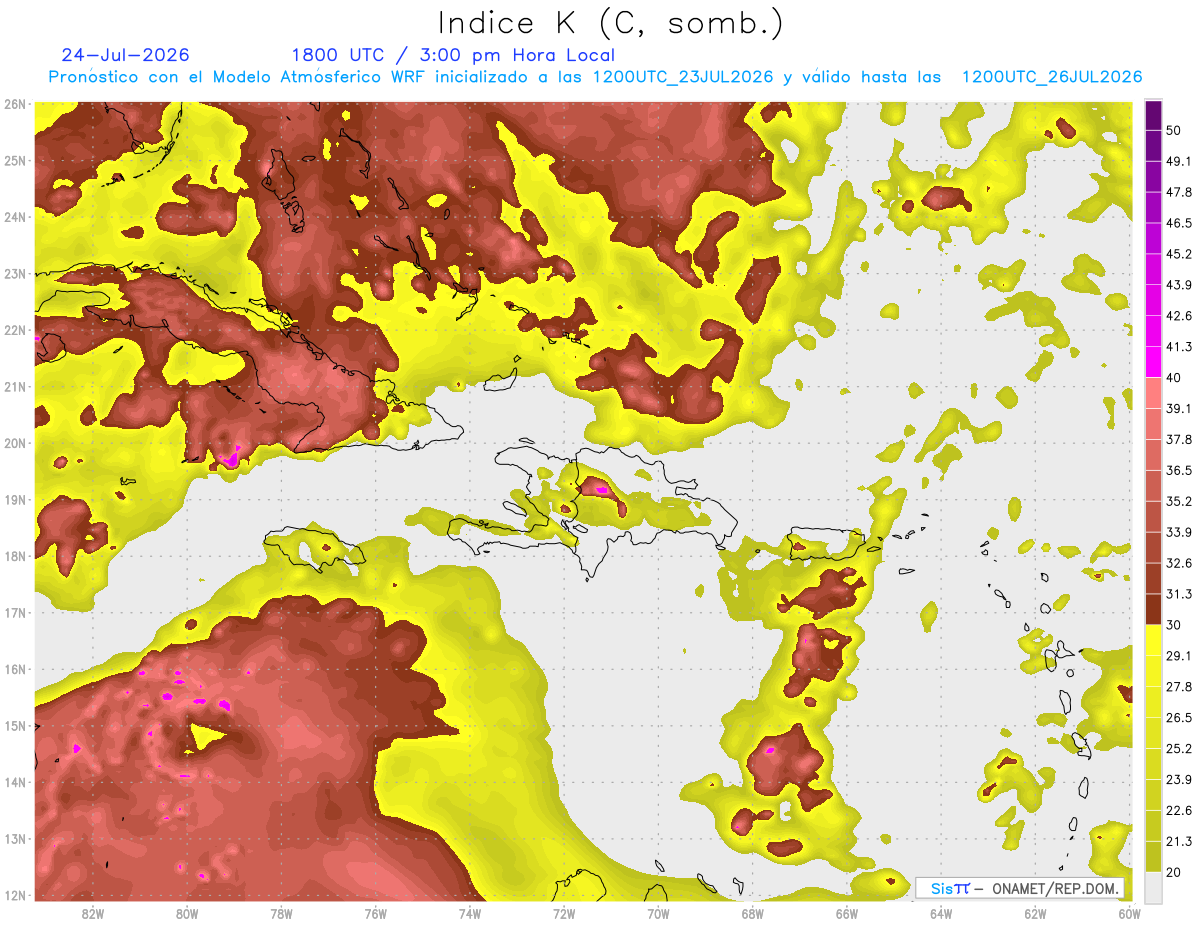Click the "SisTT – ONAMET/REP.DOM." label box
This screenshot has height=927, width=1200.
tap(1020, 888)
